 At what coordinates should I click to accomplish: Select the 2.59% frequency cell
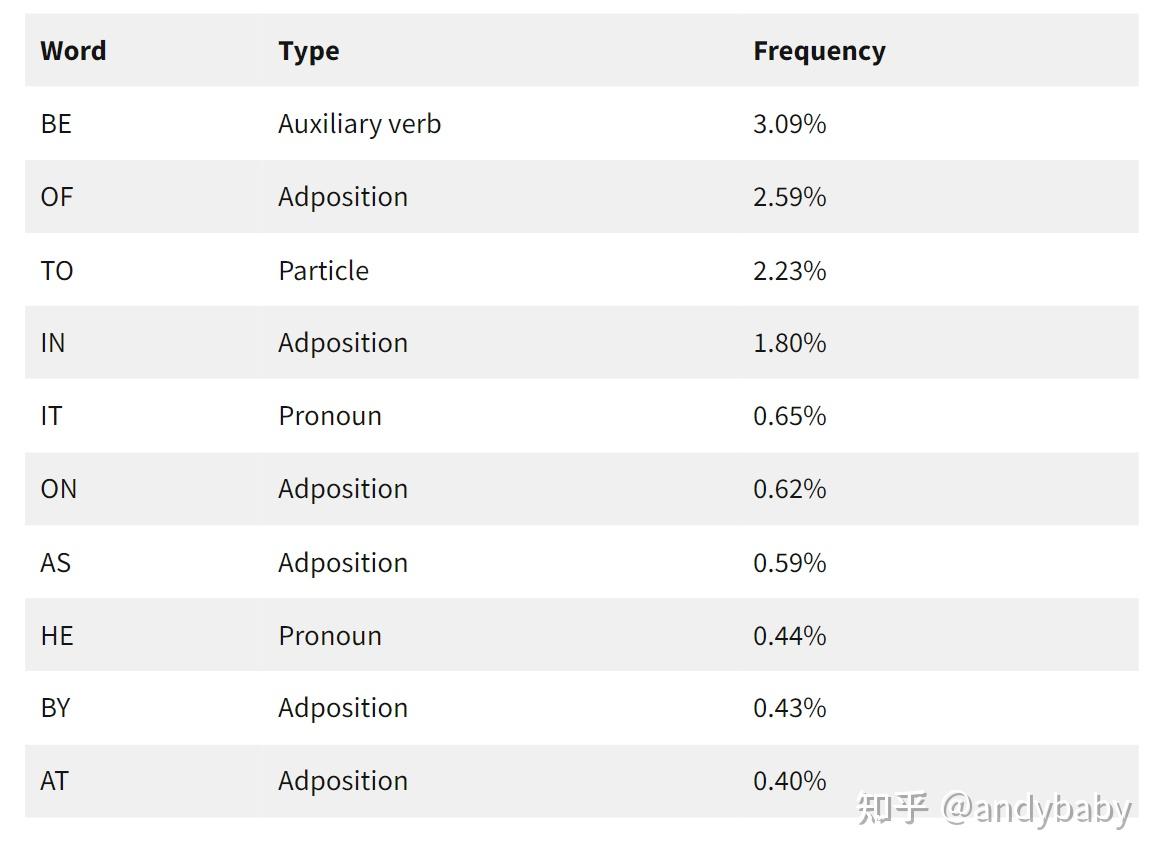coord(789,197)
